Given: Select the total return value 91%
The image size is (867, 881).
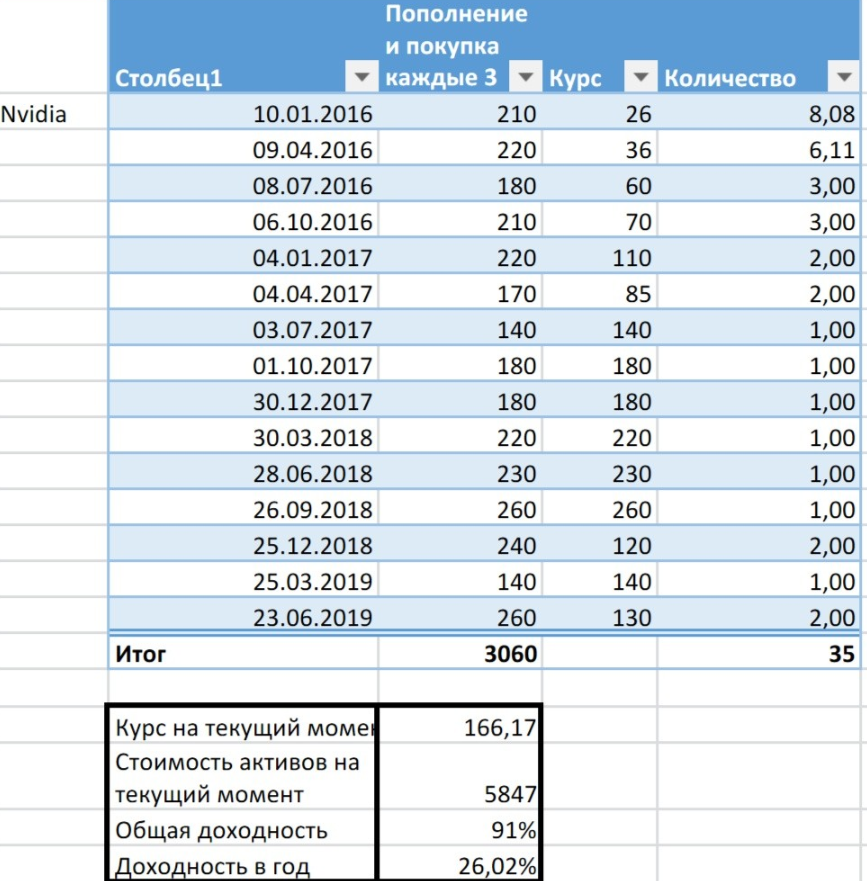Looking at the screenshot, I should (459, 829).
